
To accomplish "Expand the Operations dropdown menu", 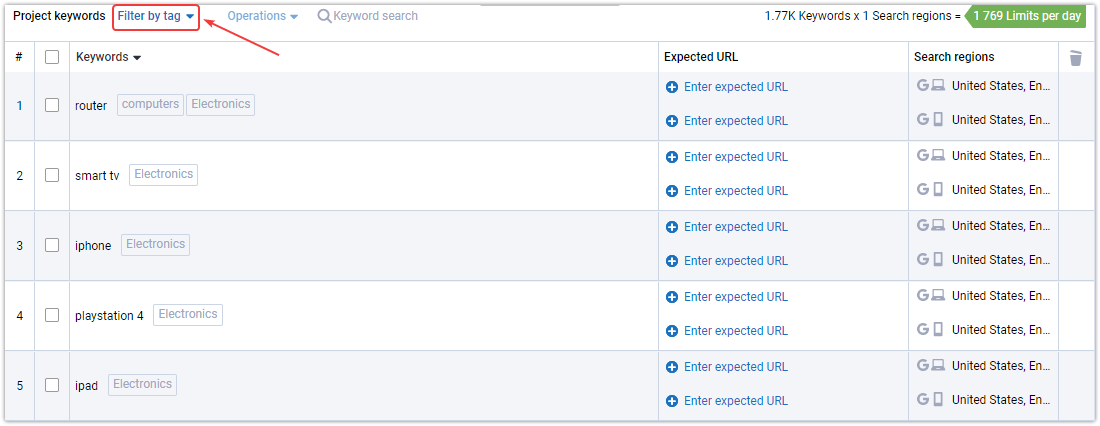I will pos(262,16).
